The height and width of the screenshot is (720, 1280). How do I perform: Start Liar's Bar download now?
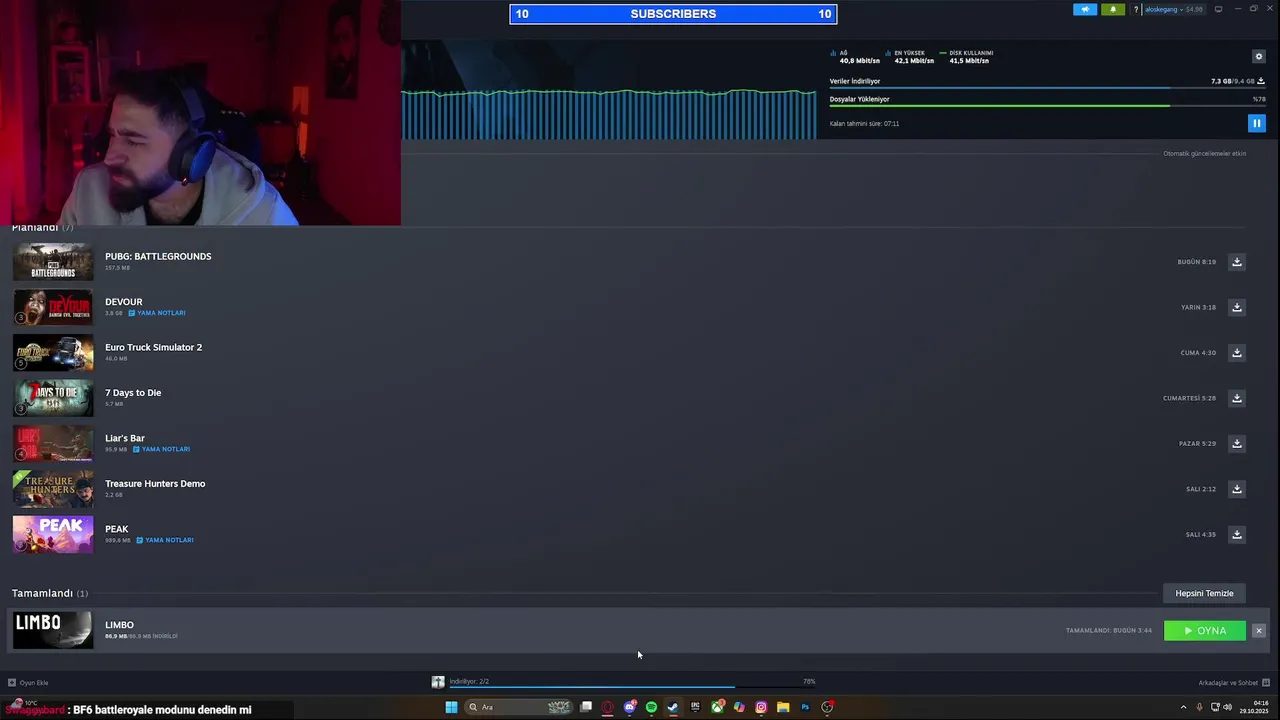[x=1237, y=443]
